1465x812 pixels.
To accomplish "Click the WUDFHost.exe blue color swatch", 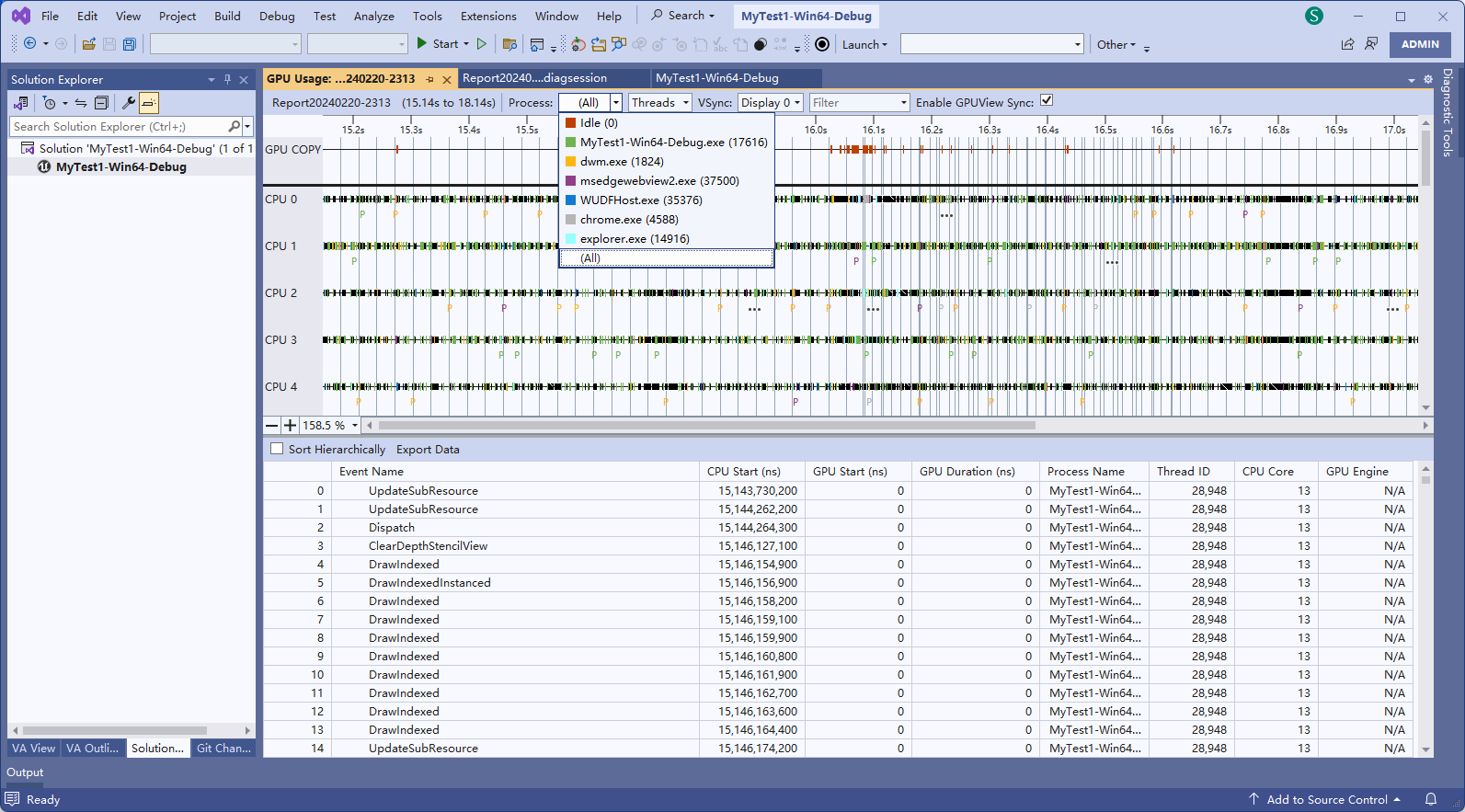I will [571, 200].
